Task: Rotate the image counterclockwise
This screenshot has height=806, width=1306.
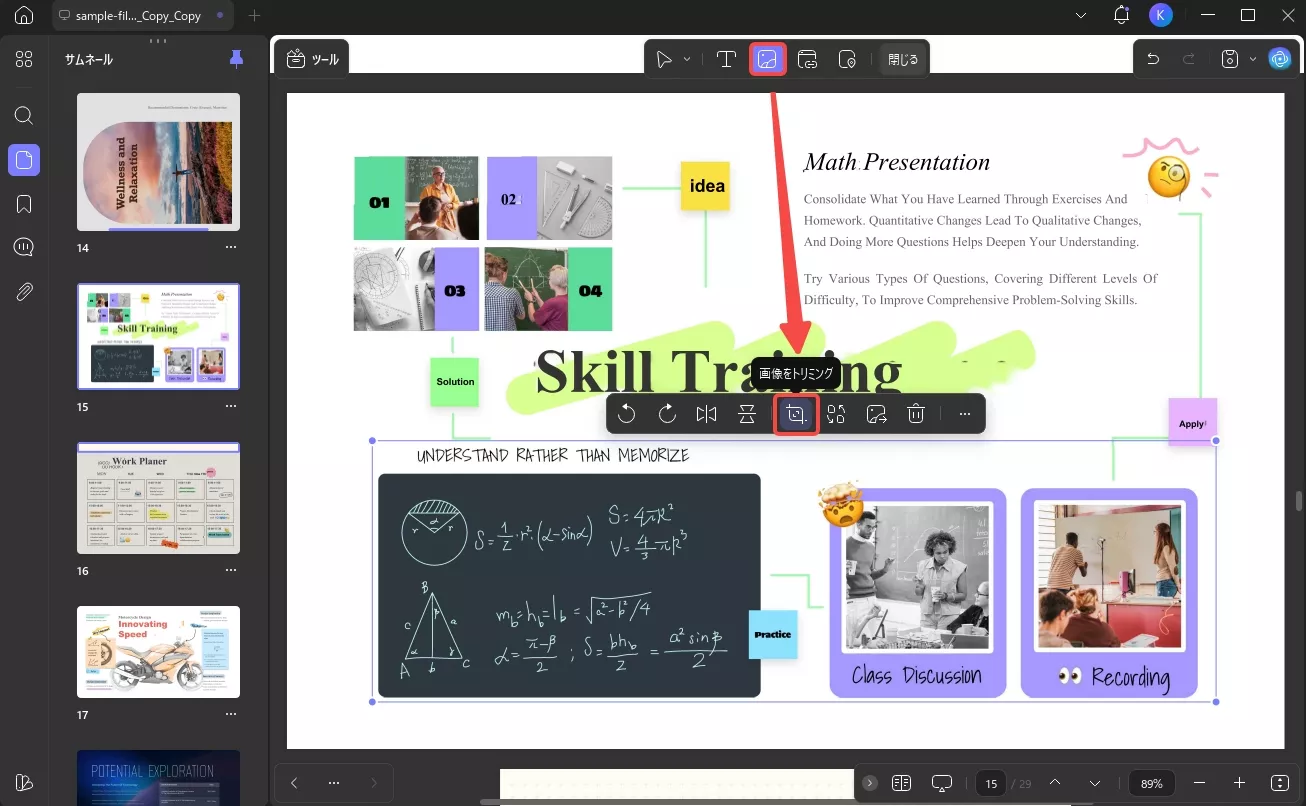Action: pyautogui.click(x=627, y=414)
